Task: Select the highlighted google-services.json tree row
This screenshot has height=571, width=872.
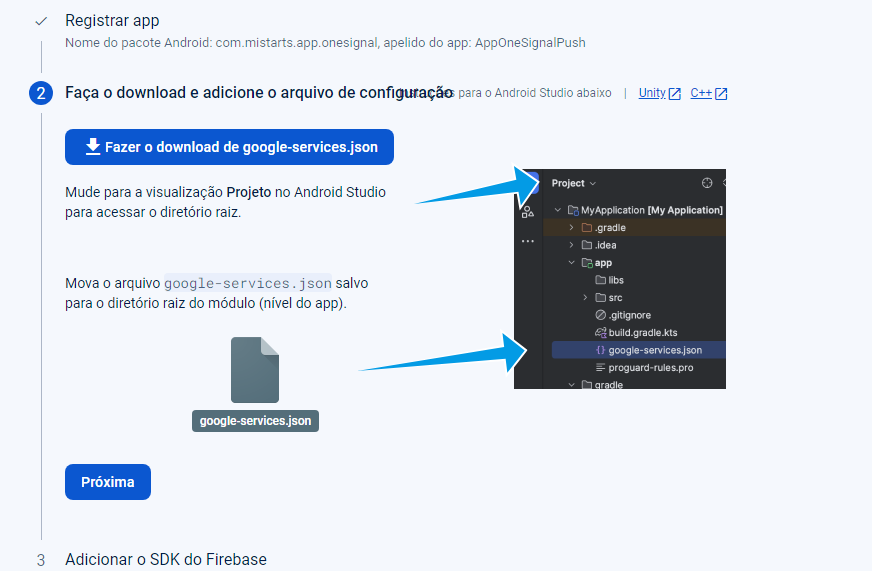Action: pyautogui.click(x=638, y=350)
